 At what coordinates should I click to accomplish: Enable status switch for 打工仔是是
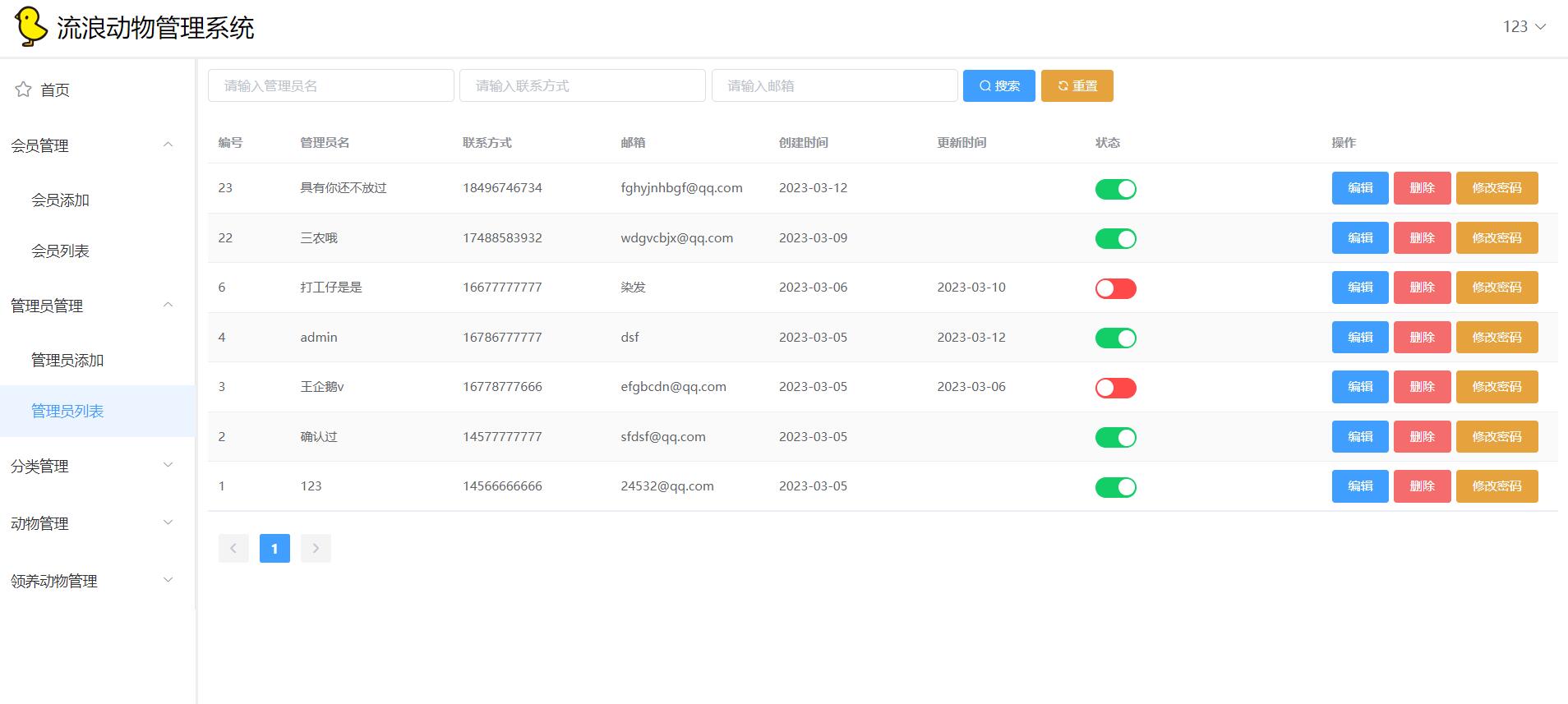click(x=1115, y=288)
